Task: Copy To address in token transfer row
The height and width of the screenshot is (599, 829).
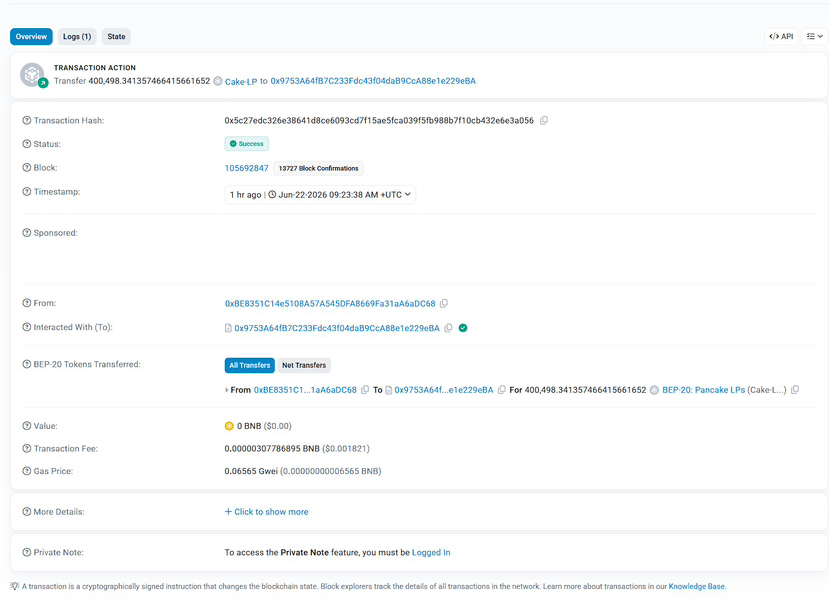Action: tap(502, 390)
